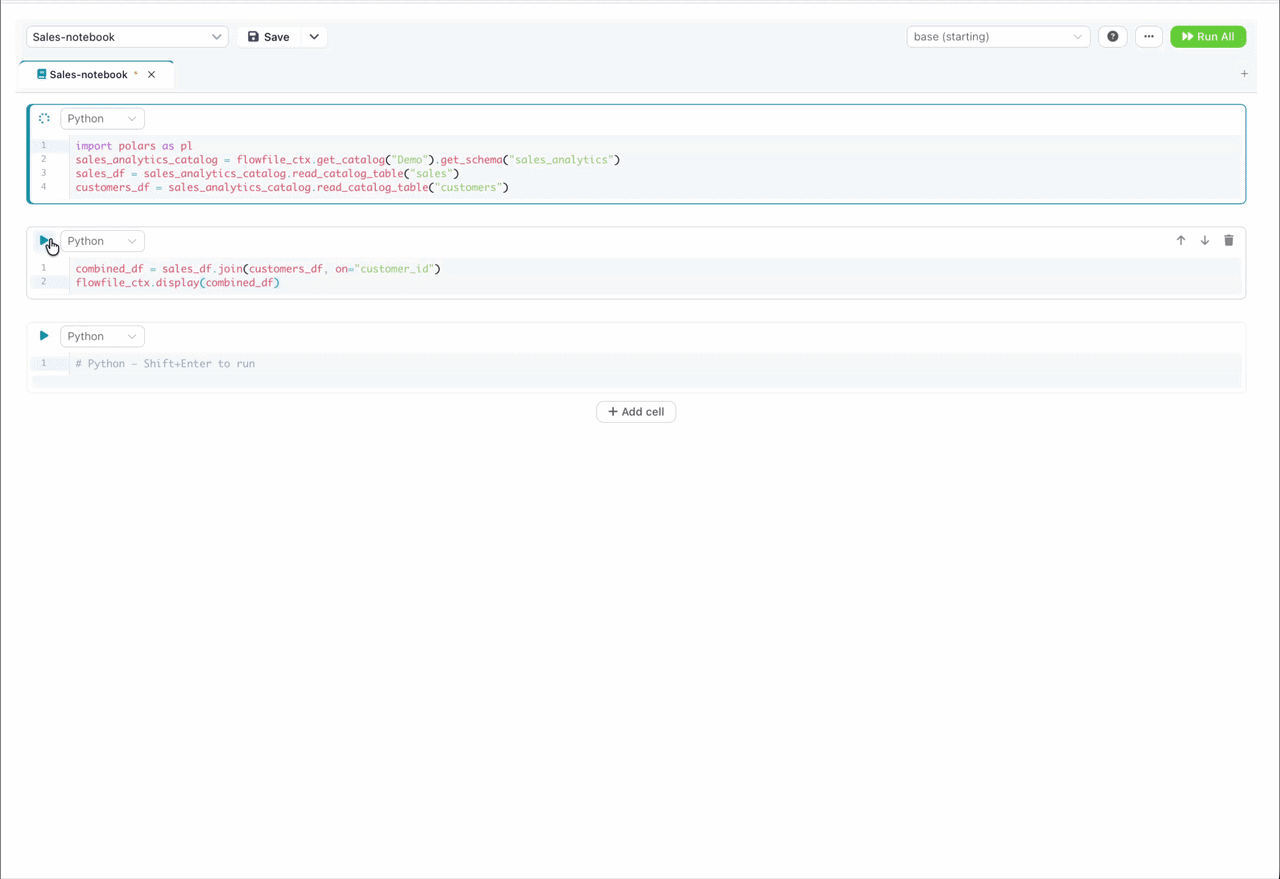
Task: Click the combined_df join code line
Action: pyautogui.click(x=258, y=269)
